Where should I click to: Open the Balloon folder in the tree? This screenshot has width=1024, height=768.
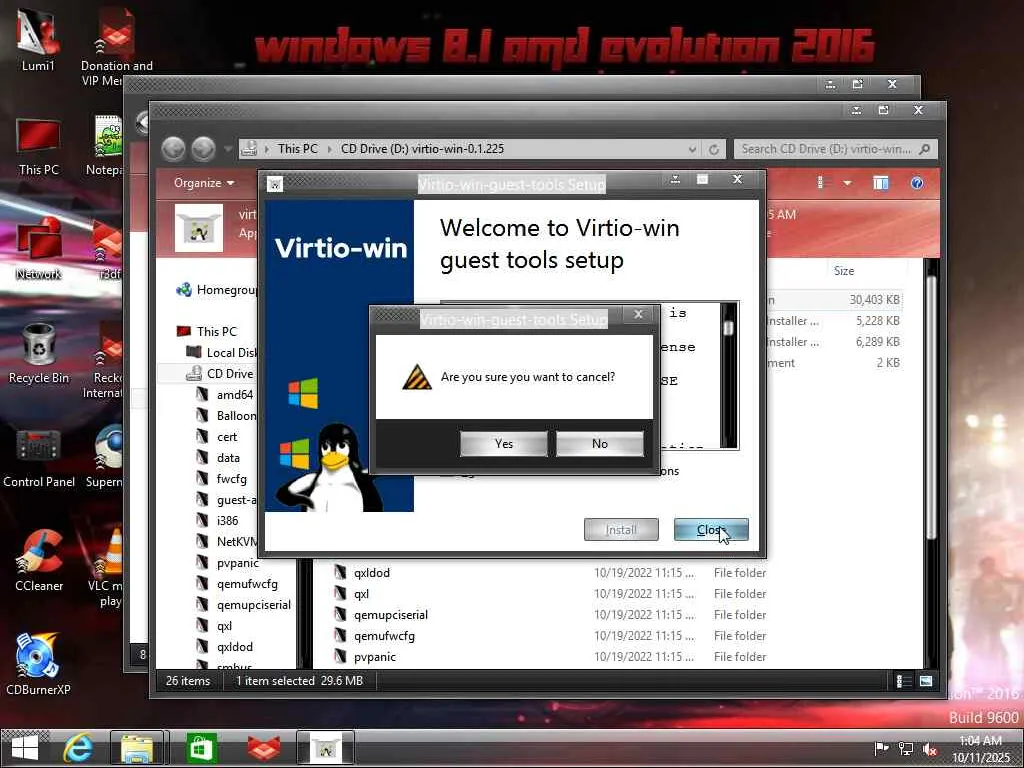click(227, 415)
